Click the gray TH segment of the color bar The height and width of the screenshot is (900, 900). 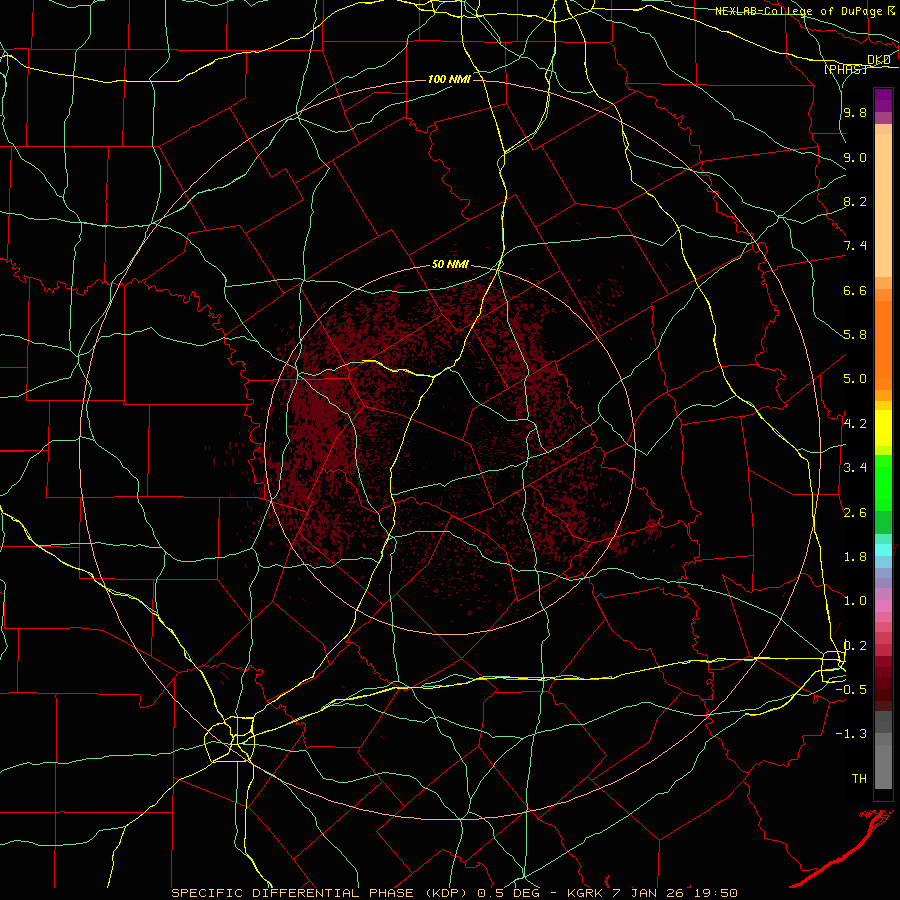[x=883, y=766]
